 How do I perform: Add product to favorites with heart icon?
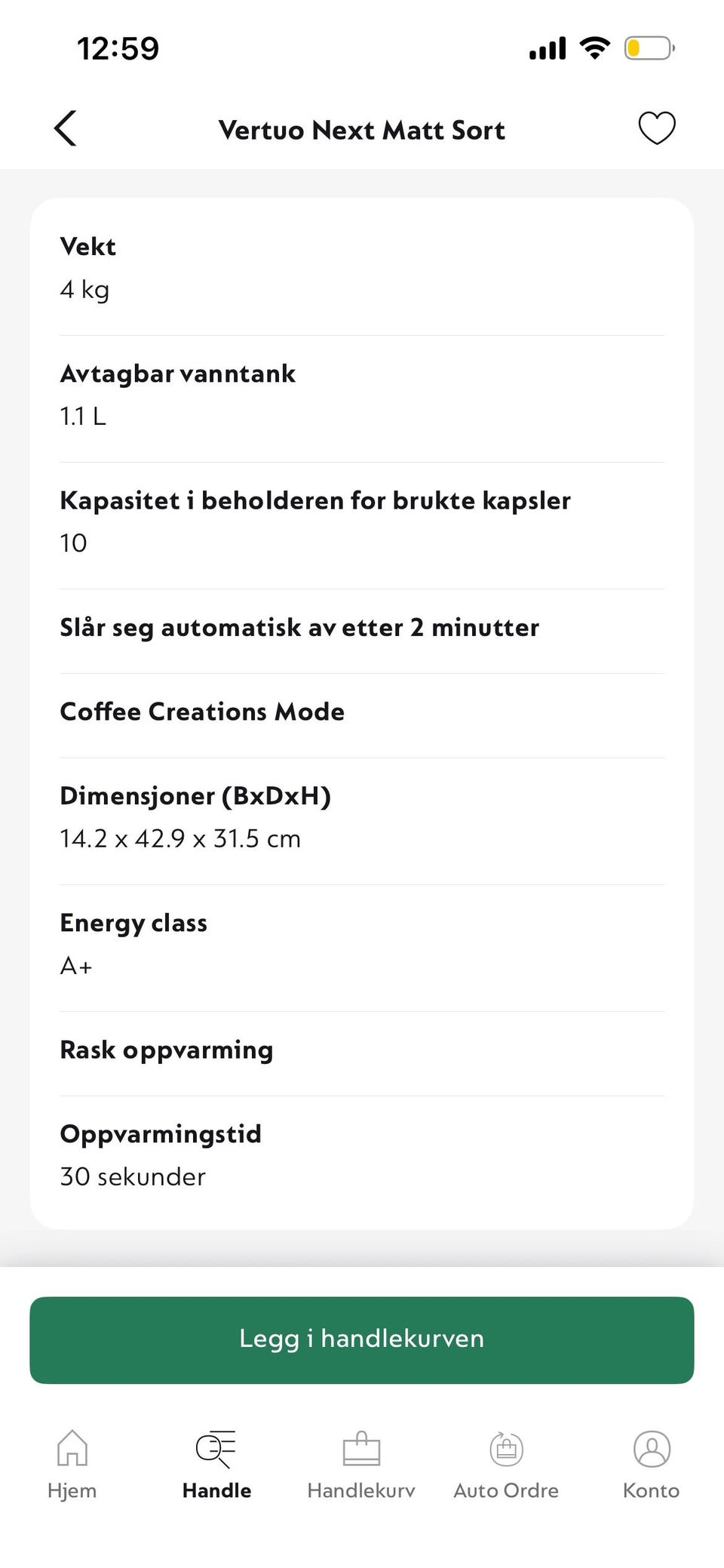coord(657,128)
